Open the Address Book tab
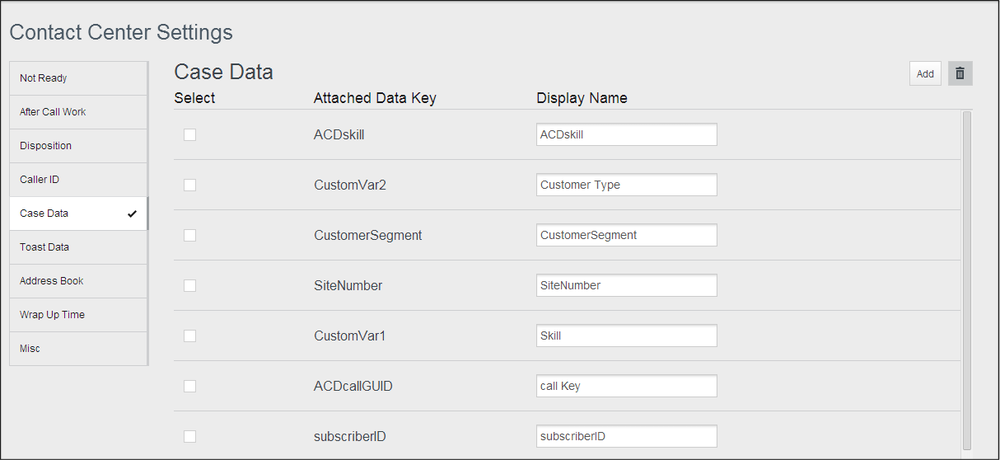1000x460 pixels. [78, 281]
